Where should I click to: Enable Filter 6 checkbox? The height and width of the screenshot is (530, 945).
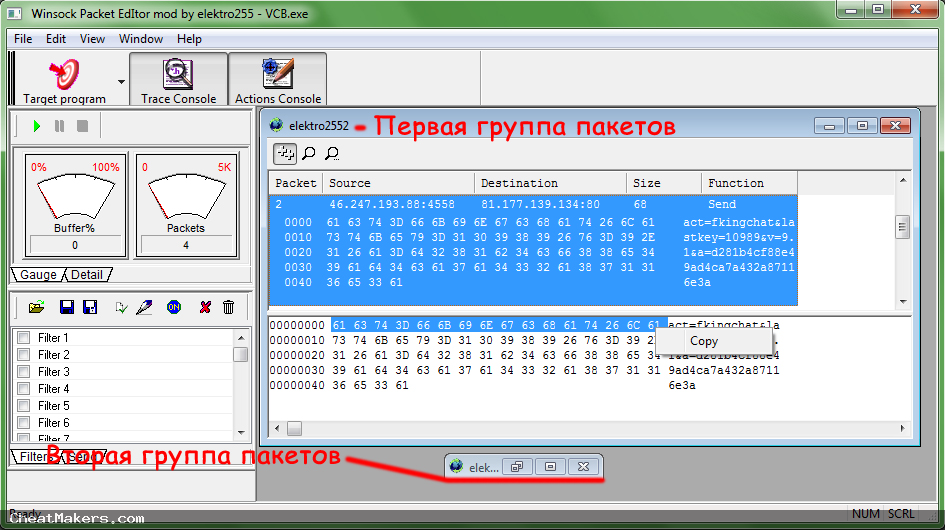(x=24, y=423)
